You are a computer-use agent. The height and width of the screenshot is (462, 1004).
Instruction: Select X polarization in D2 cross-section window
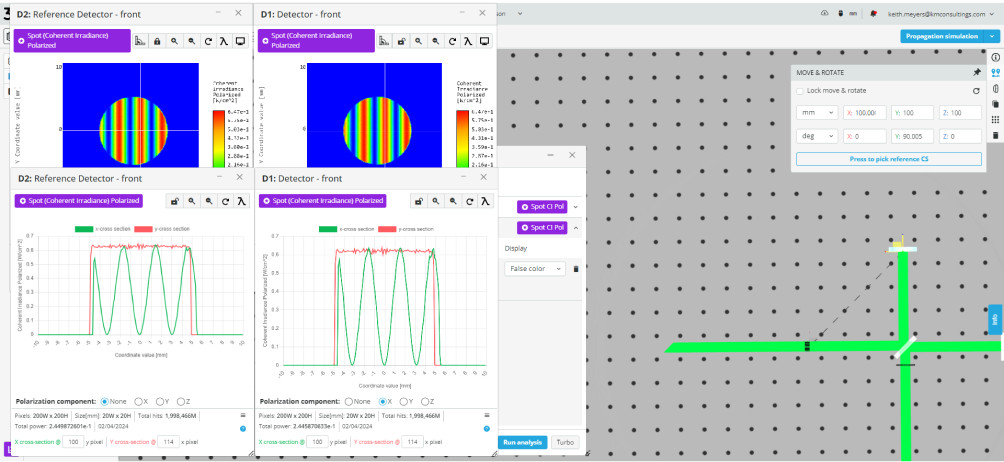[138, 401]
